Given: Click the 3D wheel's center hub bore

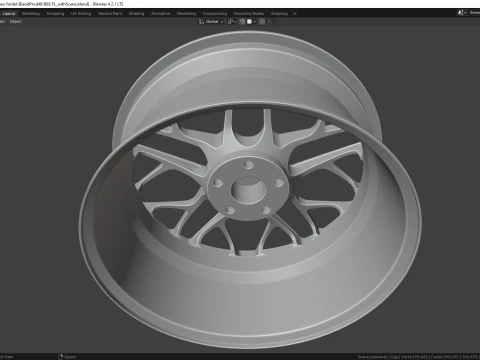Looking at the screenshot, I should click(249, 190).
